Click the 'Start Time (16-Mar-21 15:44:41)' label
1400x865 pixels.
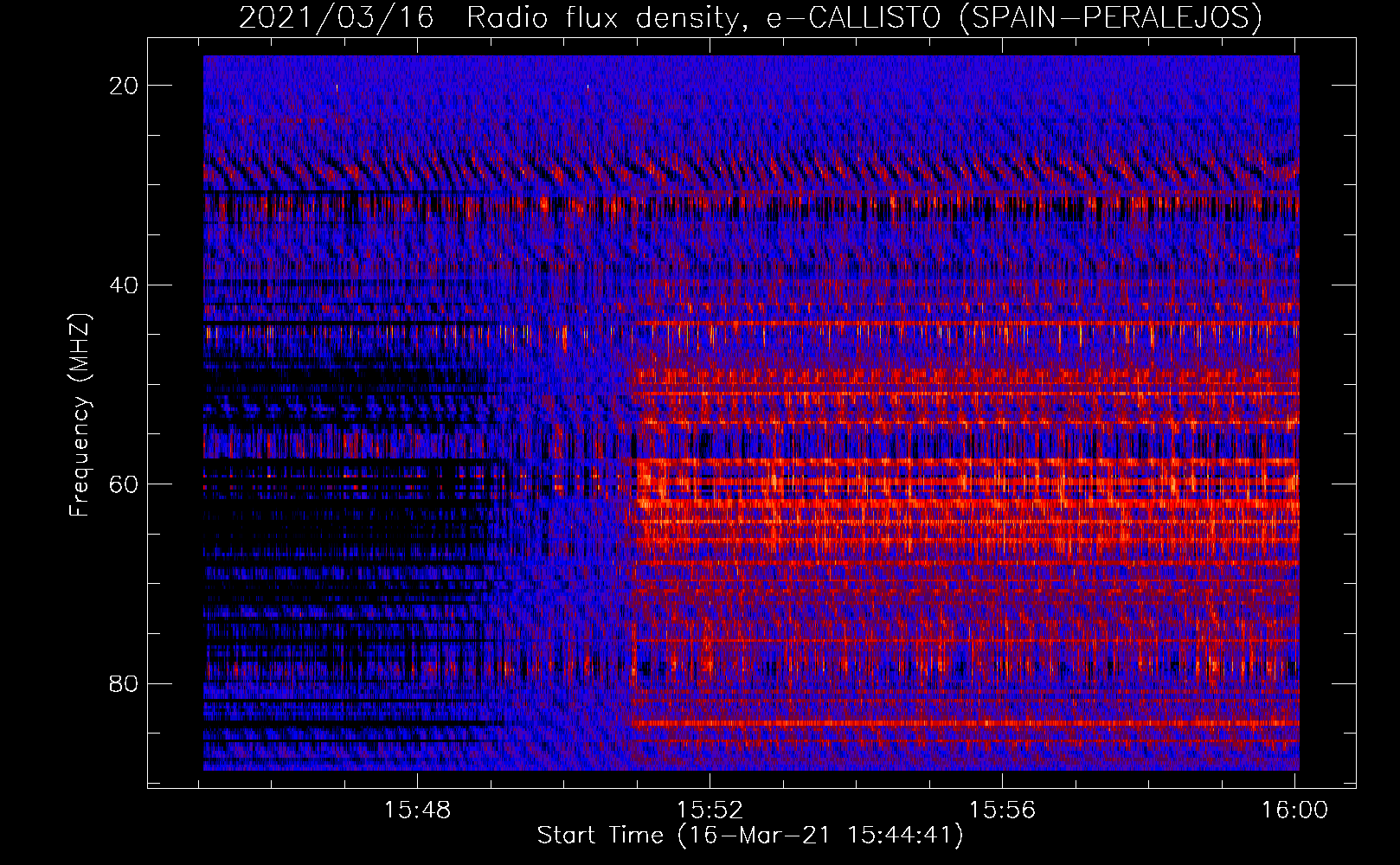[750, 836]
